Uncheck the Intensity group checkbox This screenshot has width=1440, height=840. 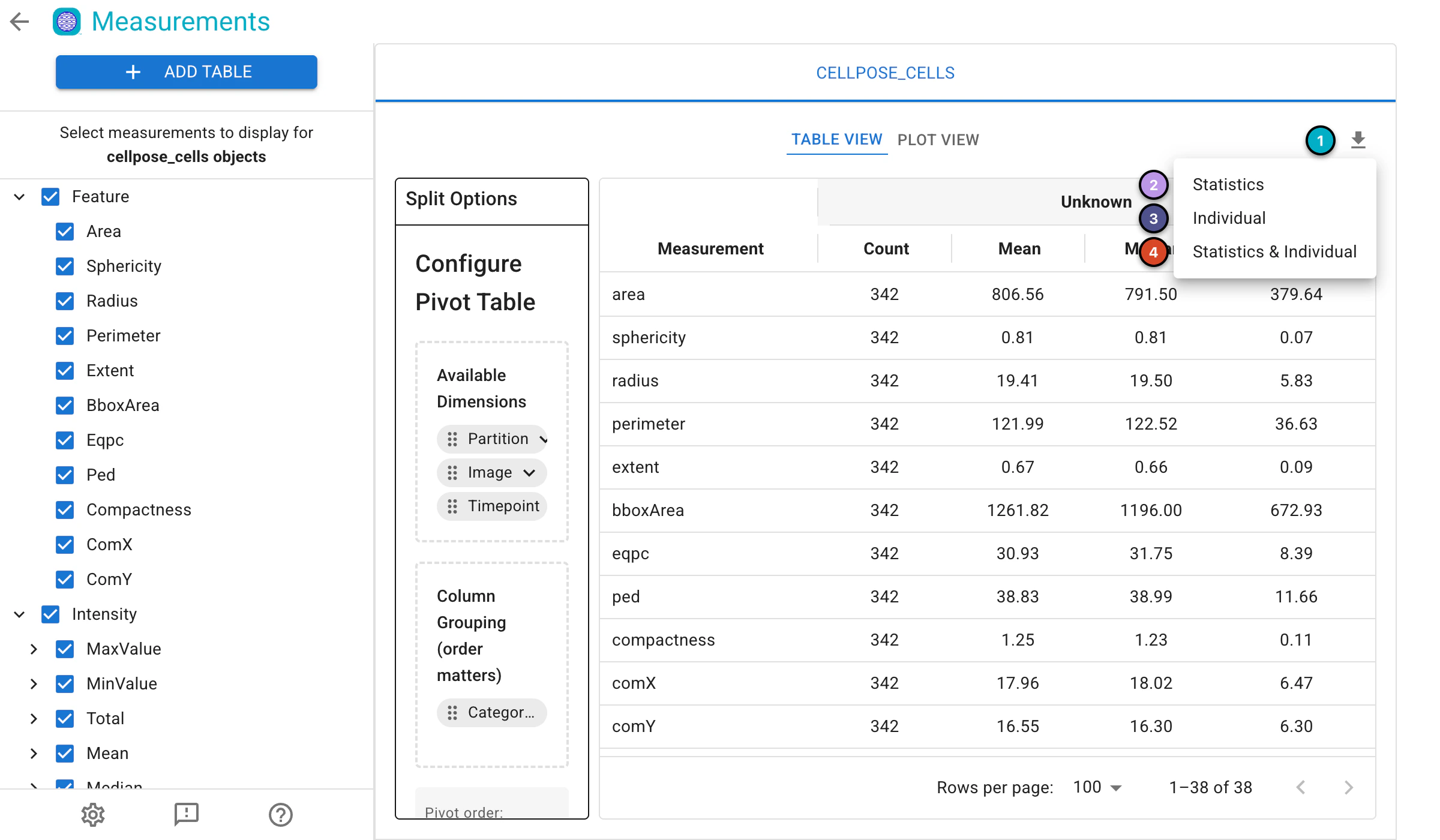[50, 614]
